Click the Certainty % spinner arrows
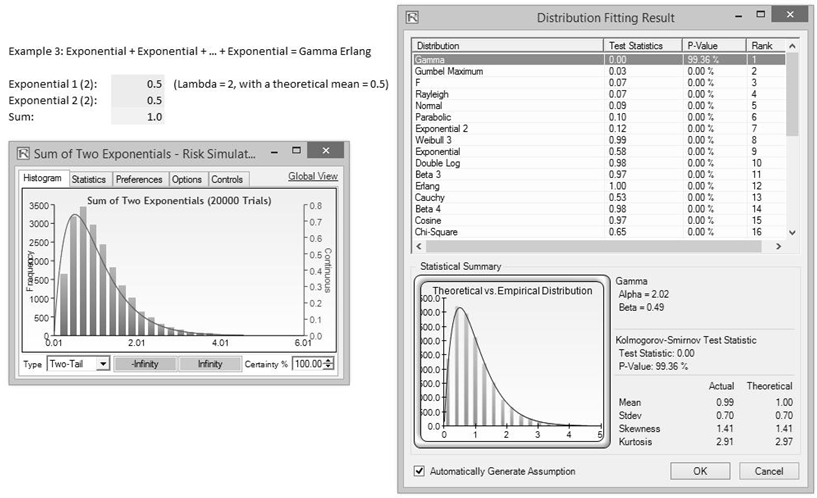 click(328, 364)
